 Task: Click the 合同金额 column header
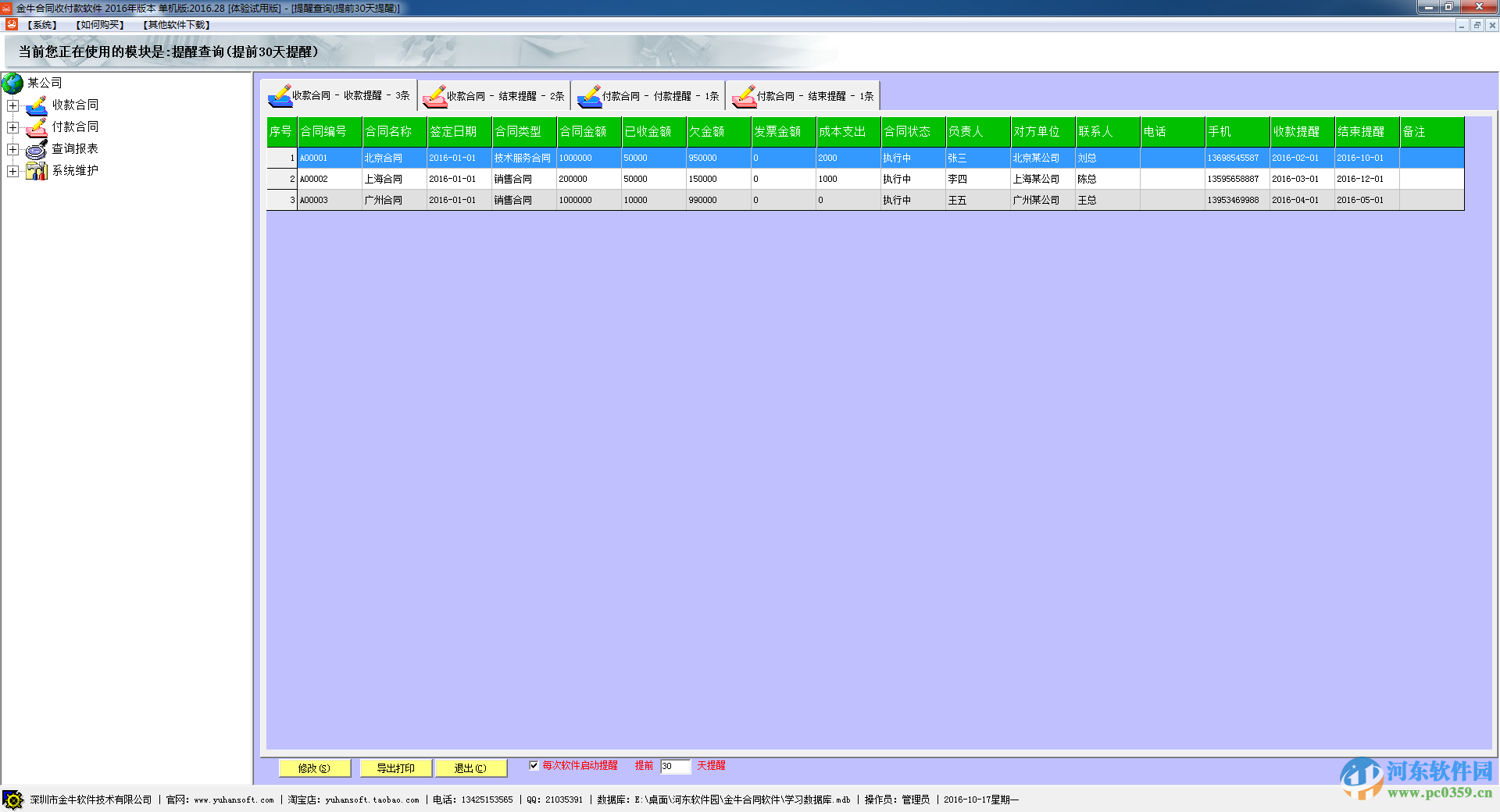589,132
